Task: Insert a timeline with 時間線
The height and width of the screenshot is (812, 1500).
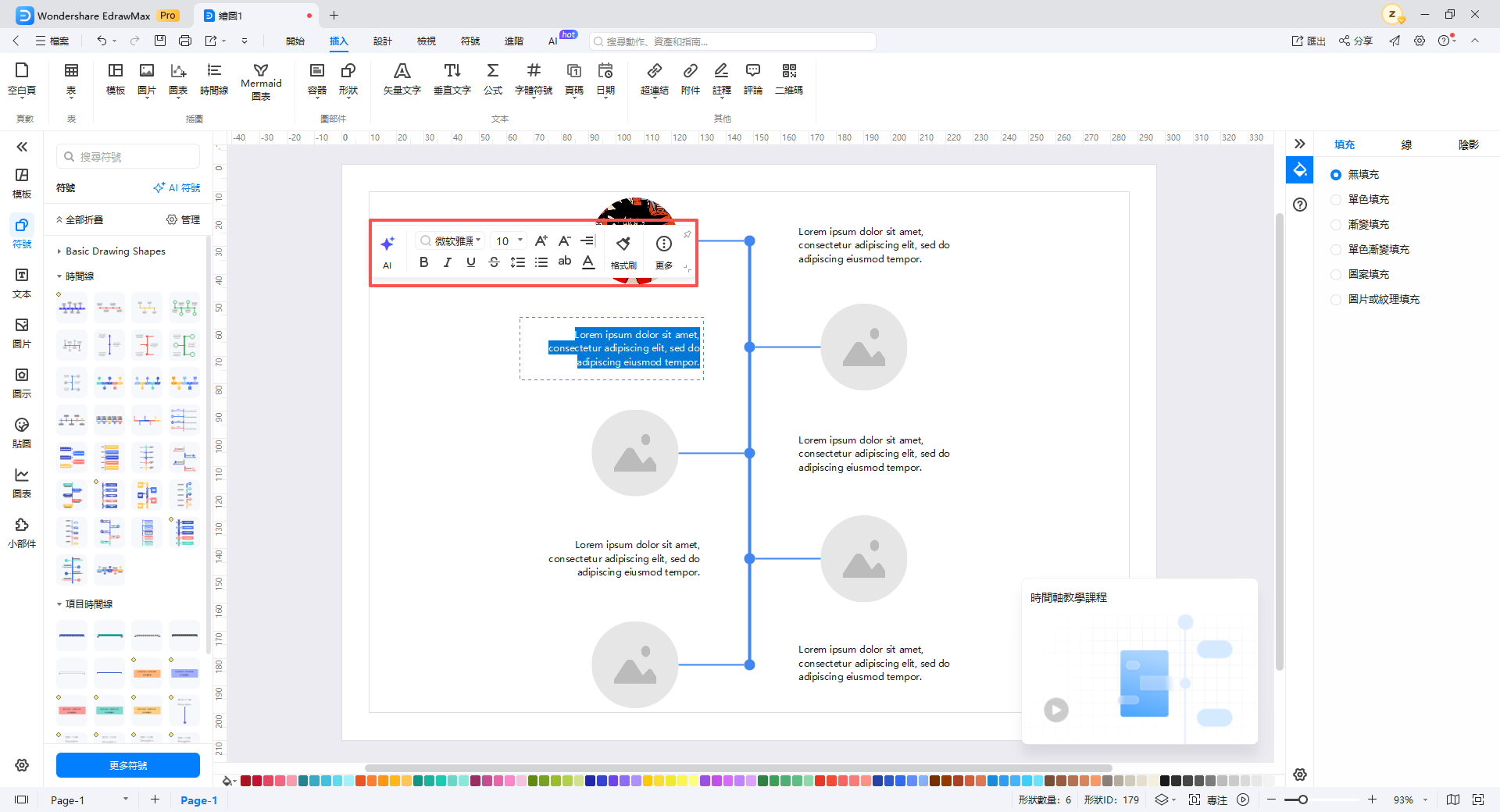Action: point(214,79)
